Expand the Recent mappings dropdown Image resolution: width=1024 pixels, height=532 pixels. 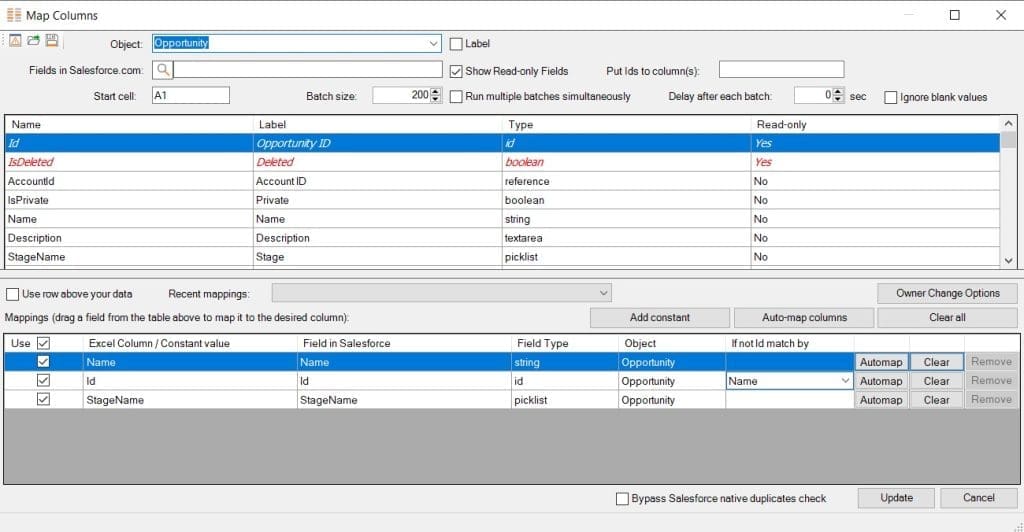pos(603,293)
